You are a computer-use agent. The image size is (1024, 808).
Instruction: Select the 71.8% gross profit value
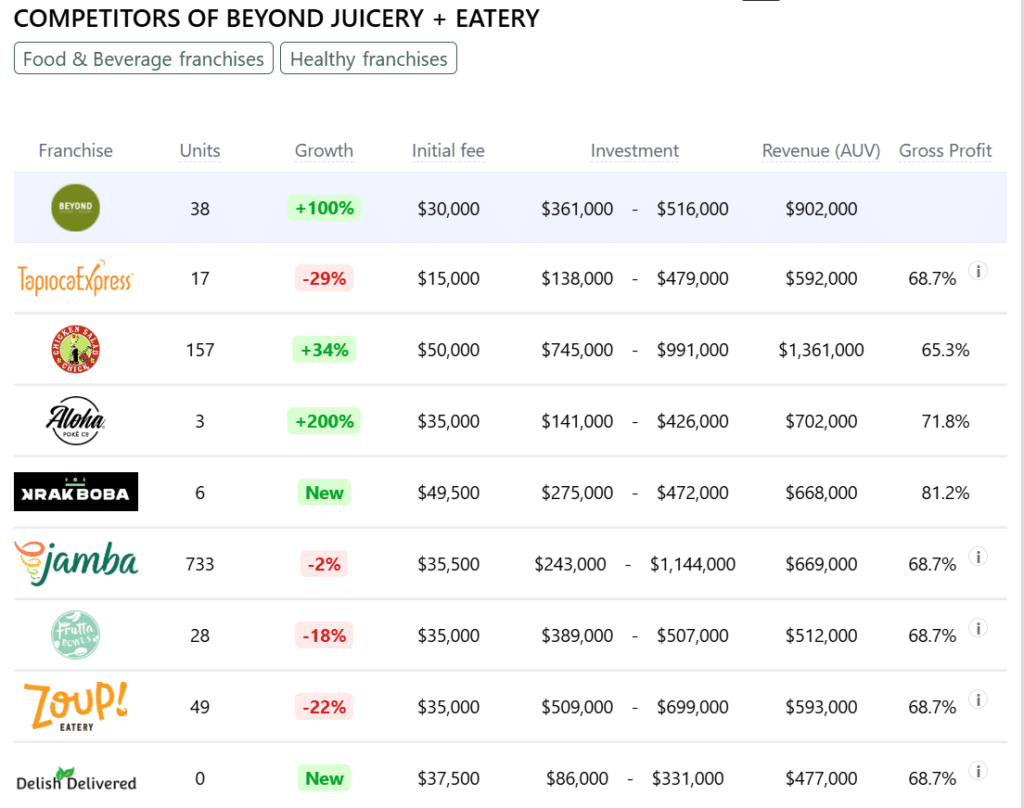pos(945,421)
